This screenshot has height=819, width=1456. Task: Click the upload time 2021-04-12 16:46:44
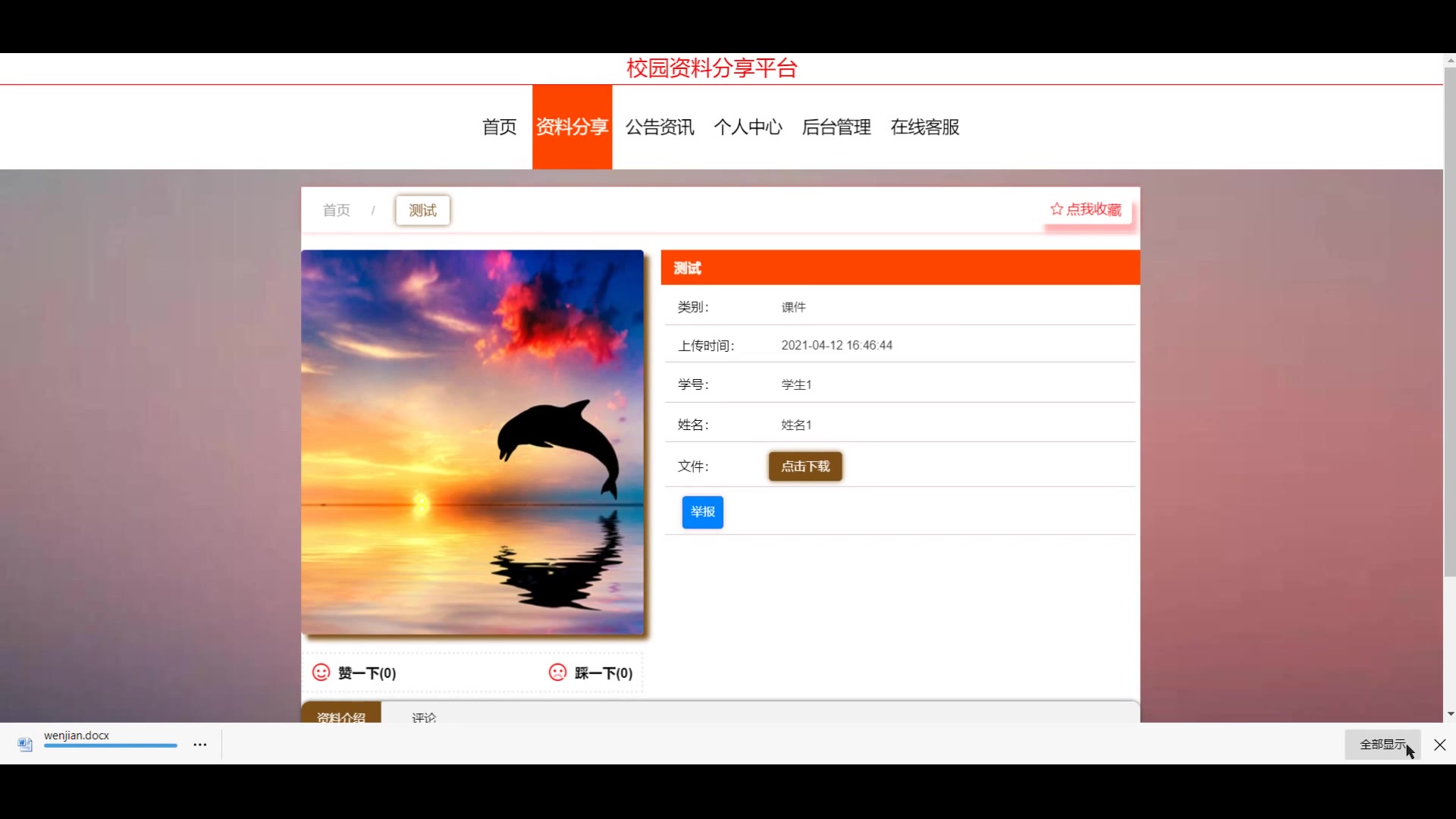837,345
